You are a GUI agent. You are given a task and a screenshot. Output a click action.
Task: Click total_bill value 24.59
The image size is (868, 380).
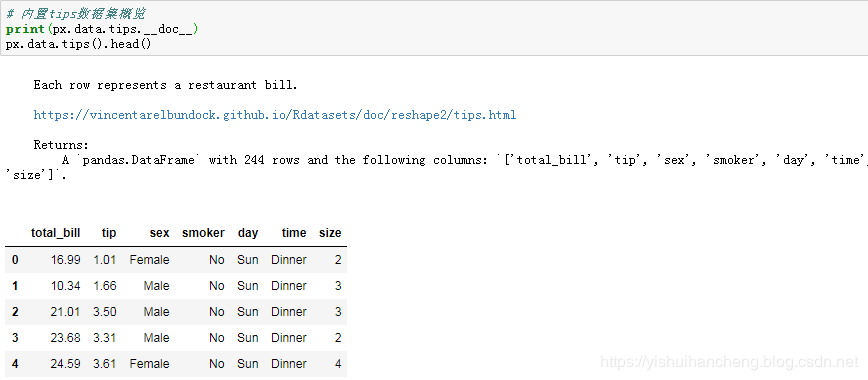[65, 364]
